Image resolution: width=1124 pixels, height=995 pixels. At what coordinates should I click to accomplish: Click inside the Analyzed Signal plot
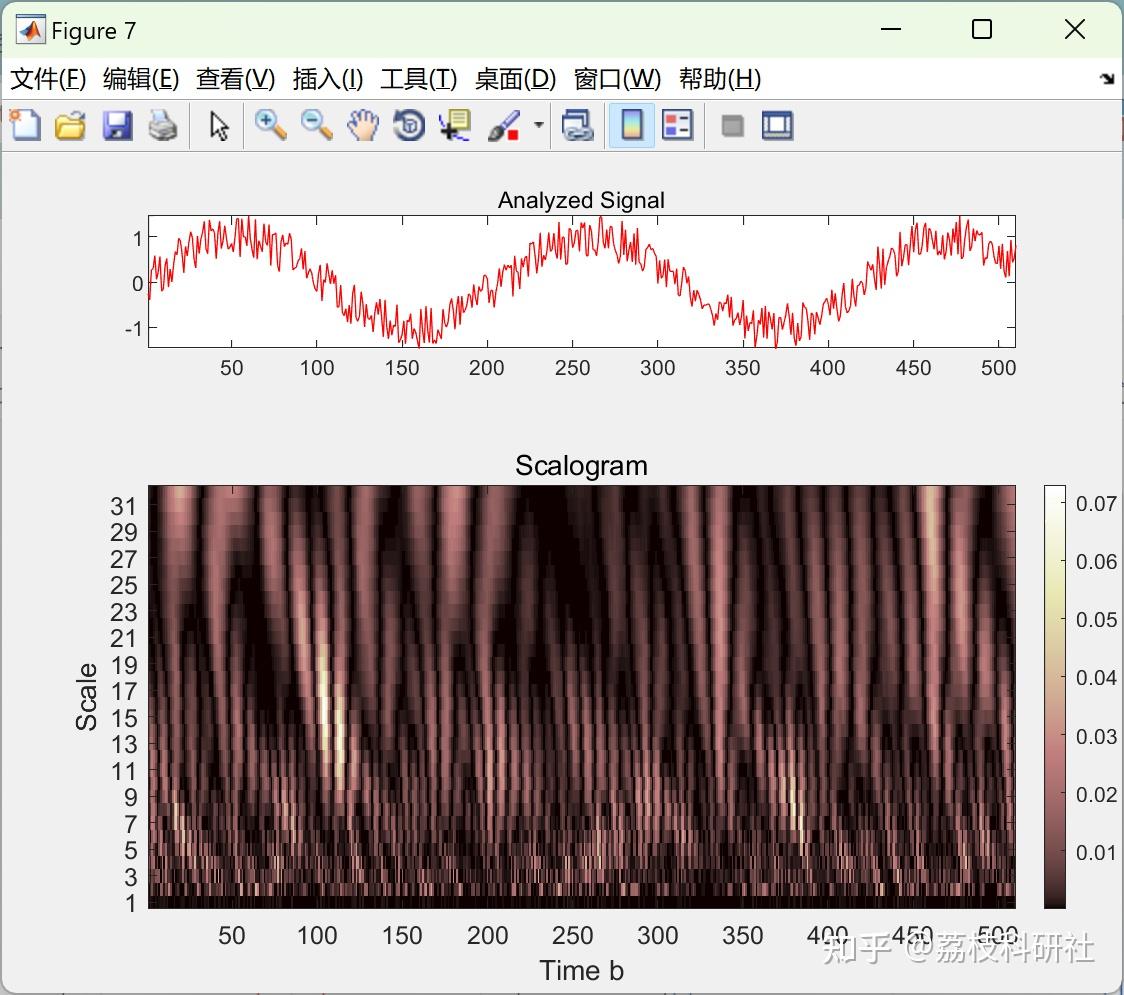pyautogui.click(x=581, y=281)
